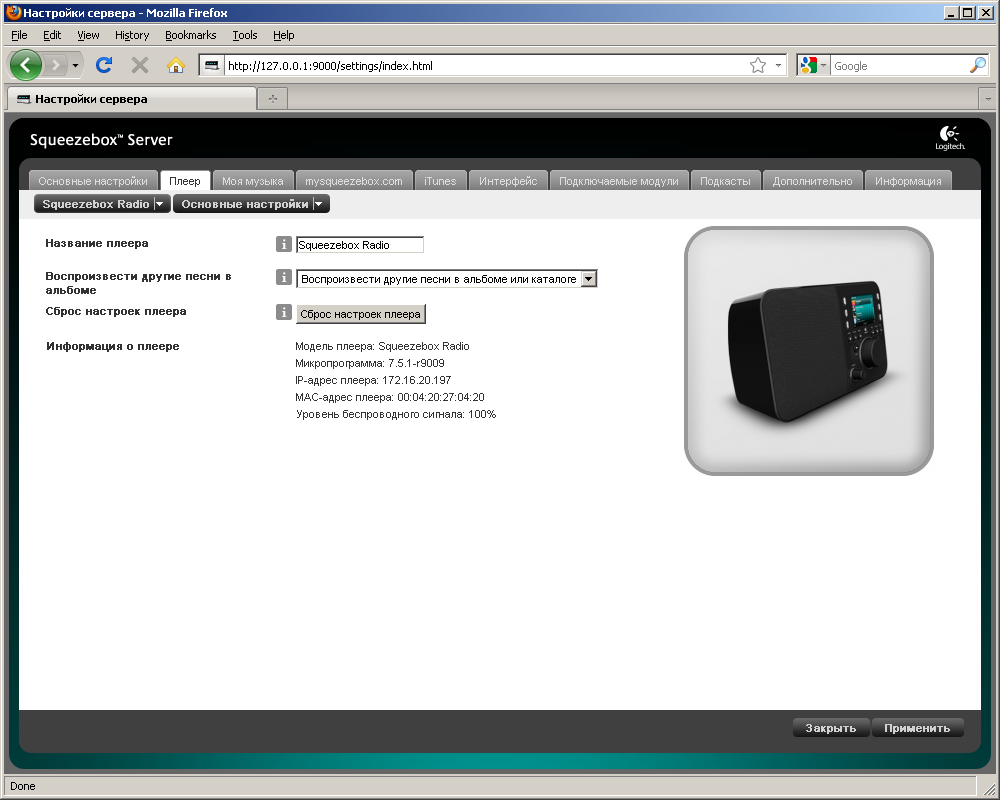The width and height of the screenshot is (1000, 800).
Task: Click the Закрыть button
Action: (830, 728)
